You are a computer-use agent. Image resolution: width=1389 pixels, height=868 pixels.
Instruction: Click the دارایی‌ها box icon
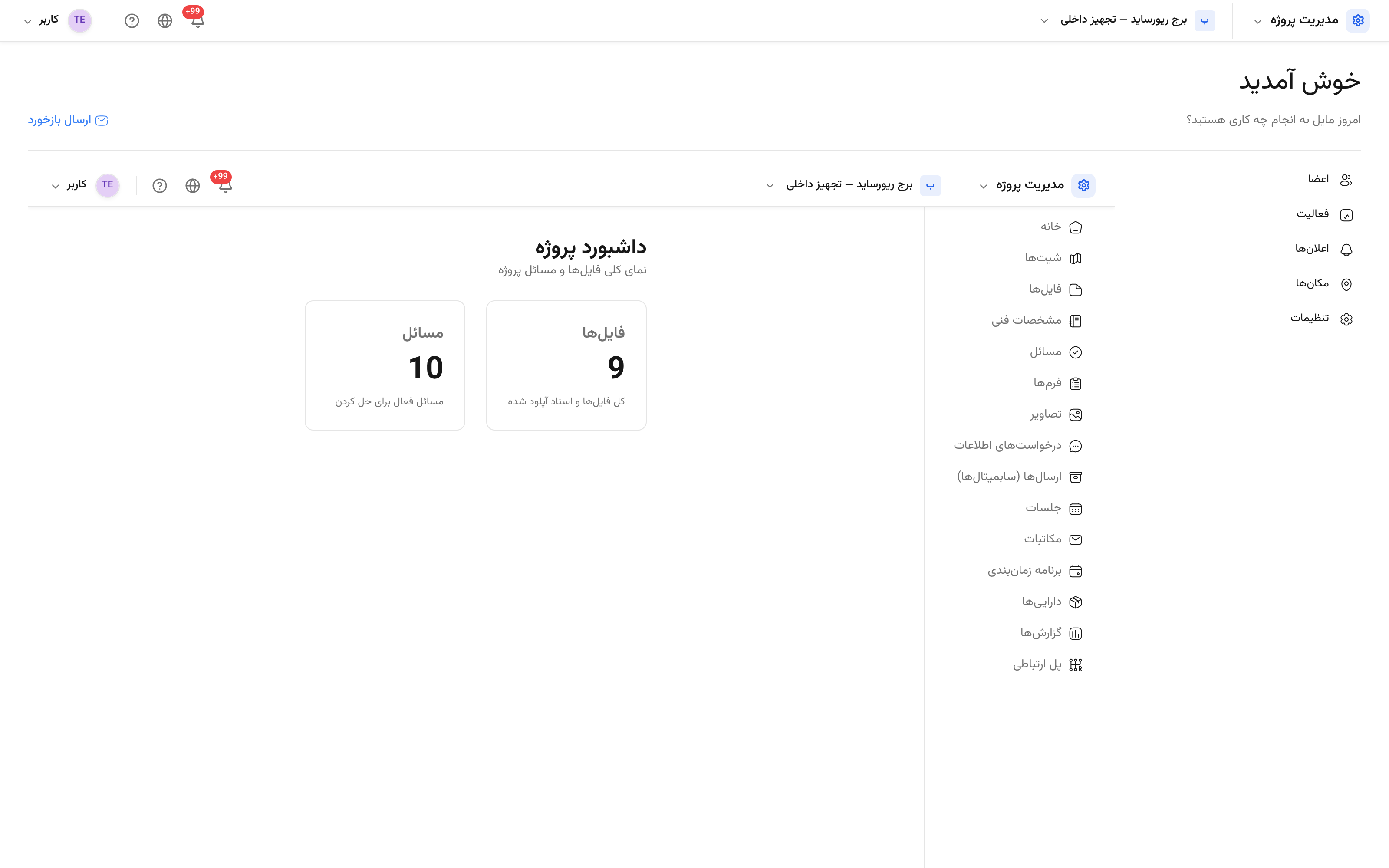click(1076, 602)
